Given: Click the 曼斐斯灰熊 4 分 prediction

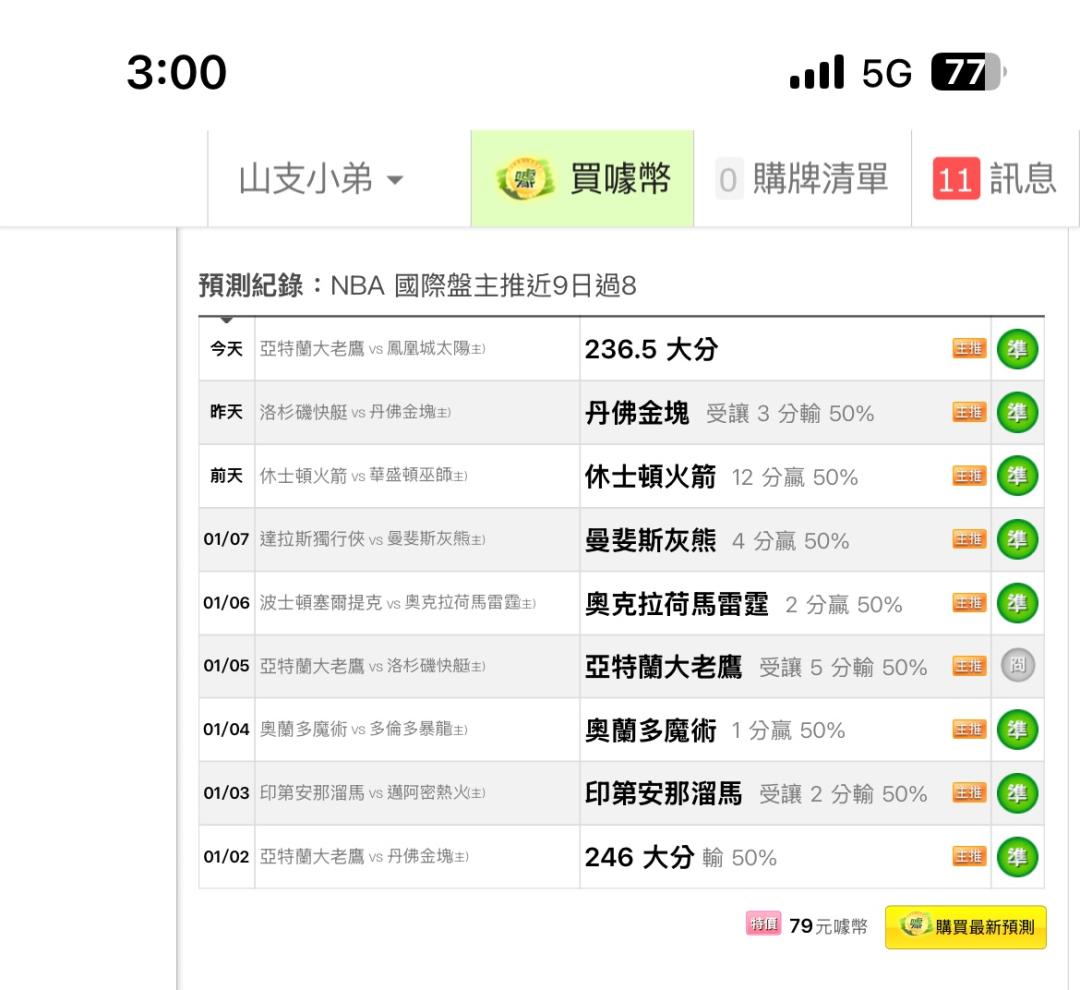Looking at the screenshot, I should [717, 540].
